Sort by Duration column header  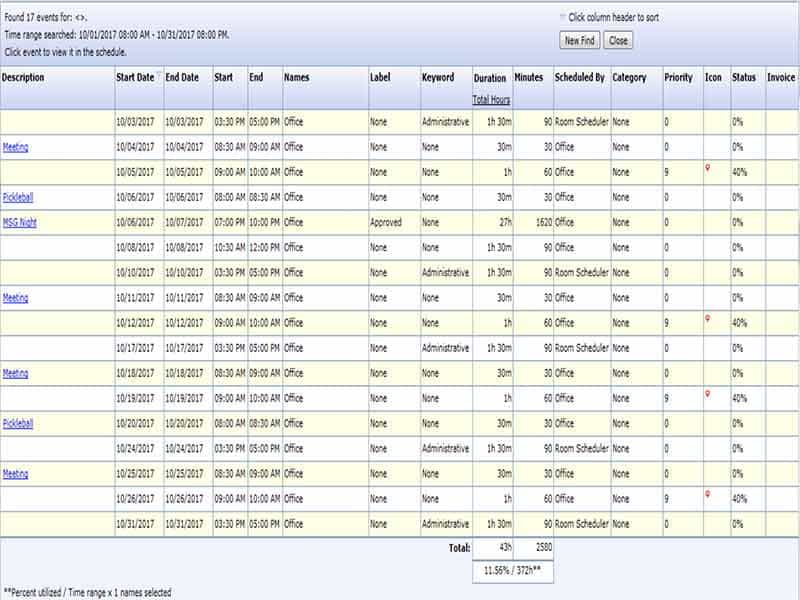pos(490,78)
